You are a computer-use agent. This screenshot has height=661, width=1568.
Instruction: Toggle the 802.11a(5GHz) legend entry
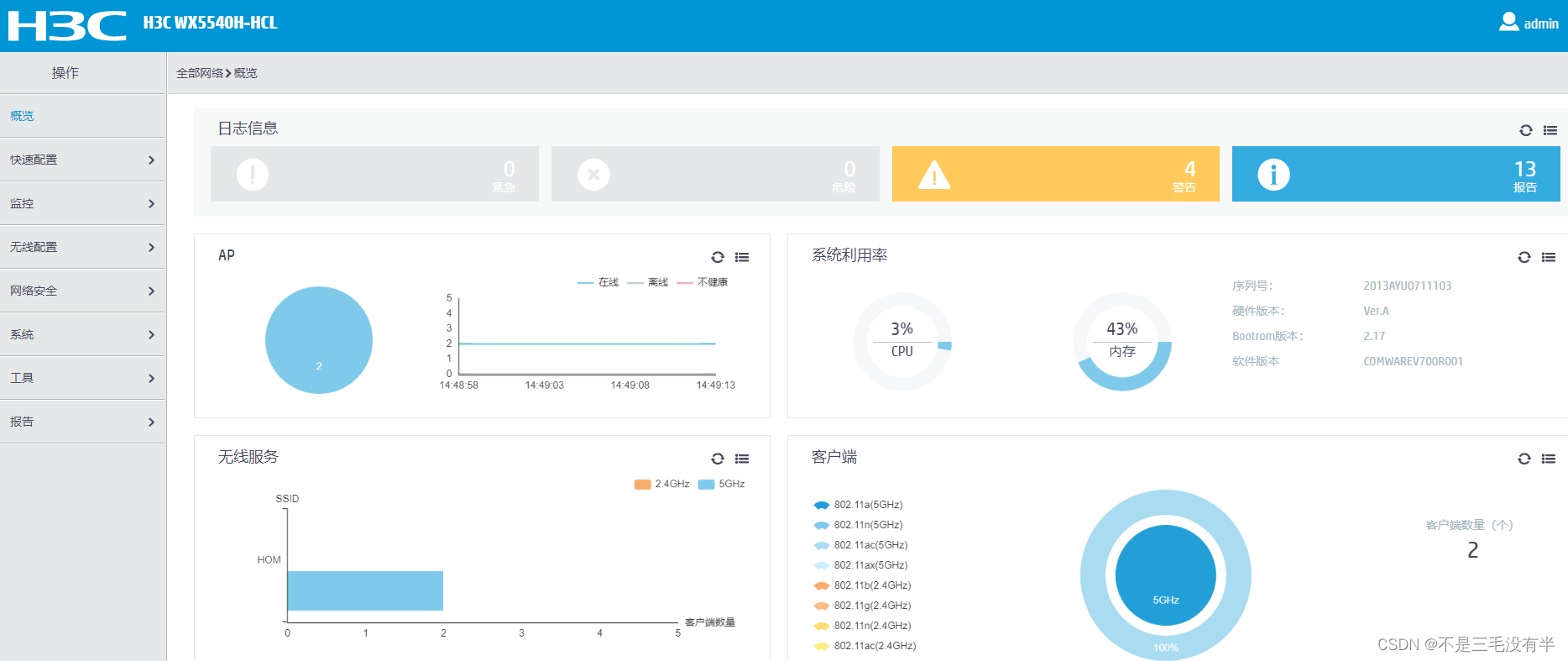coord(858,505)
